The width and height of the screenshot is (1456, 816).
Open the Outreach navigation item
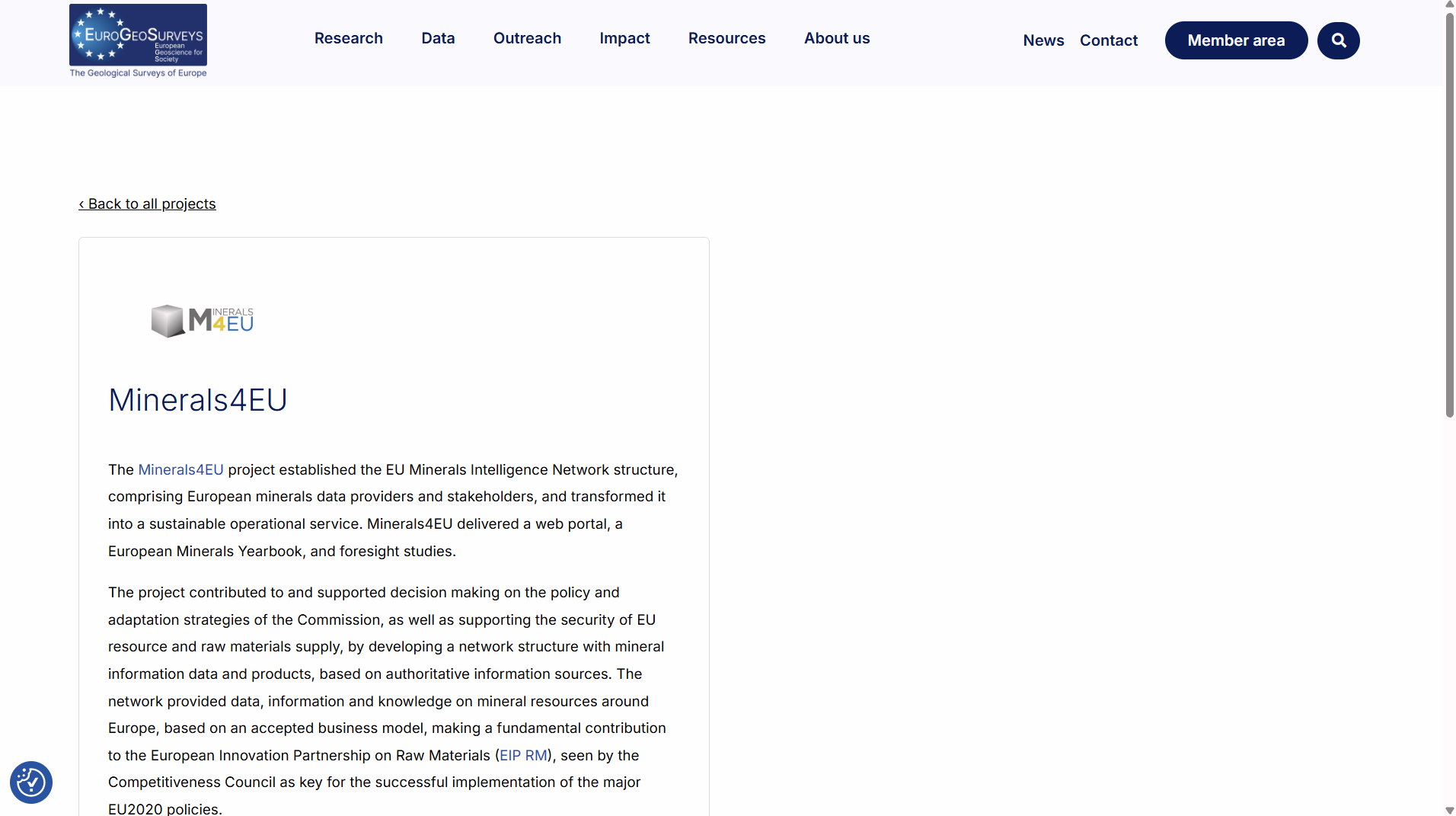pos(527,38)
